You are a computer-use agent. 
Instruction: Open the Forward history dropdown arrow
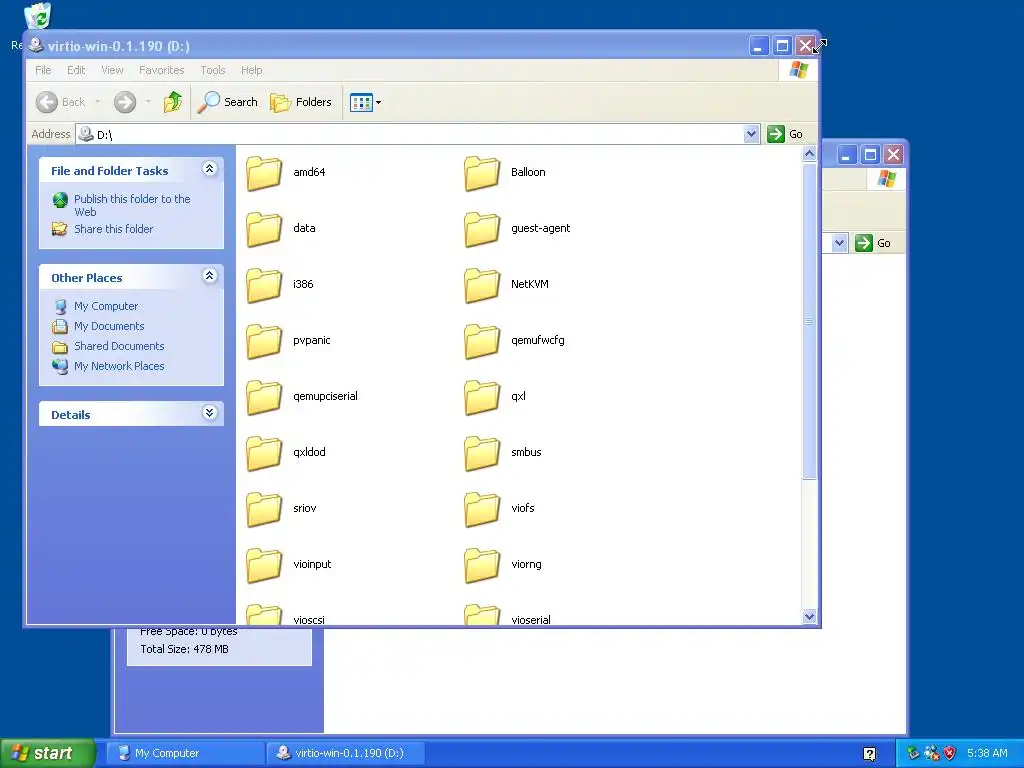[x=148, y=102]
